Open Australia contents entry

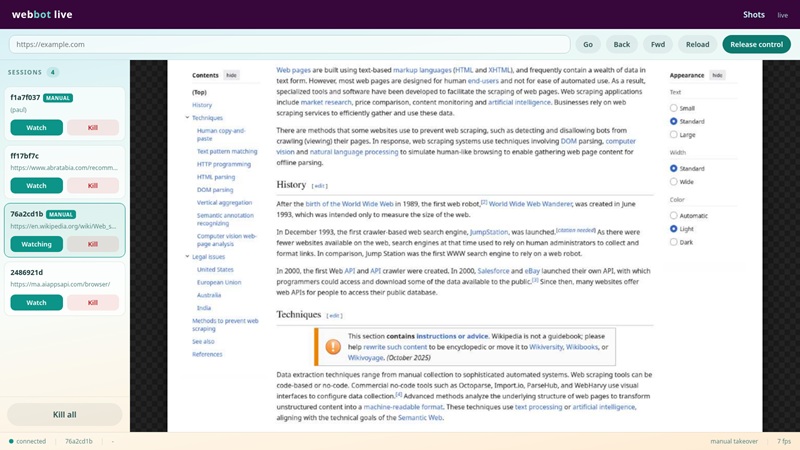point(209,295)
